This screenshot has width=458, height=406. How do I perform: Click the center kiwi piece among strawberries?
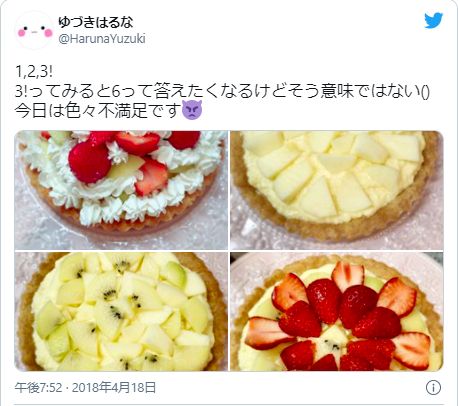[x=330, y=342]
